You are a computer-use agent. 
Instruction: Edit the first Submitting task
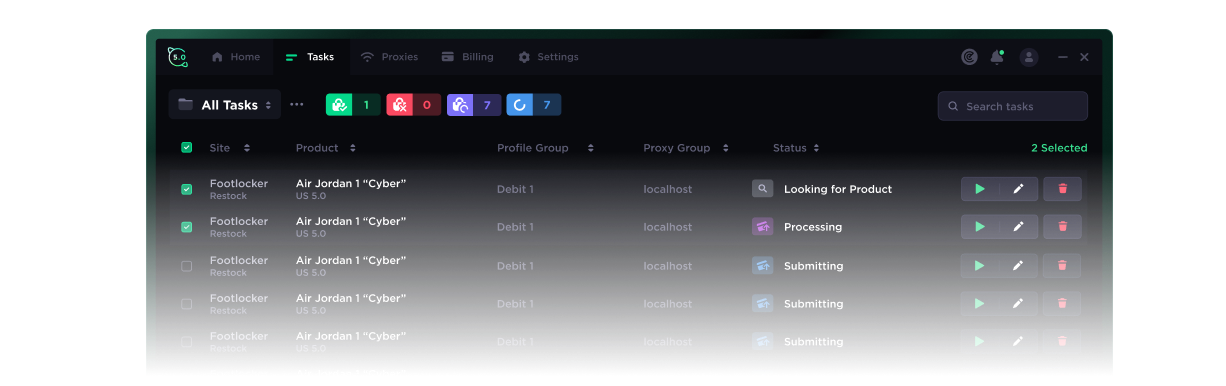tap(1018, 266)
